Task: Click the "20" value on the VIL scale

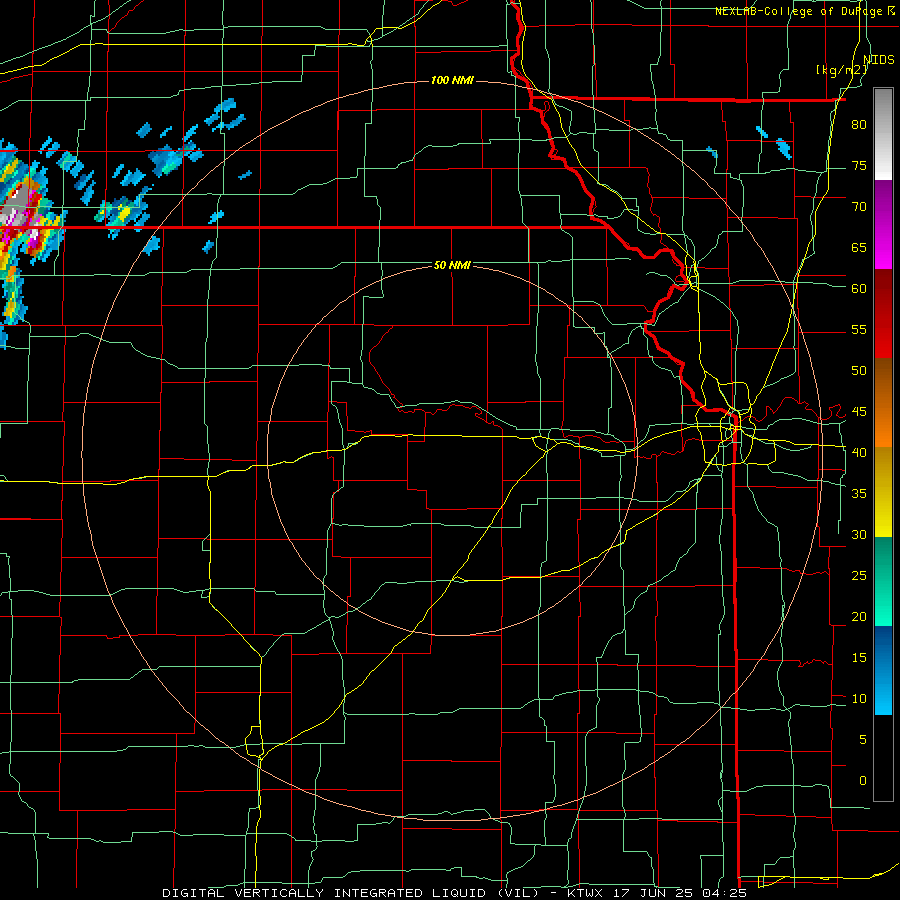Action: pos(859,616)
